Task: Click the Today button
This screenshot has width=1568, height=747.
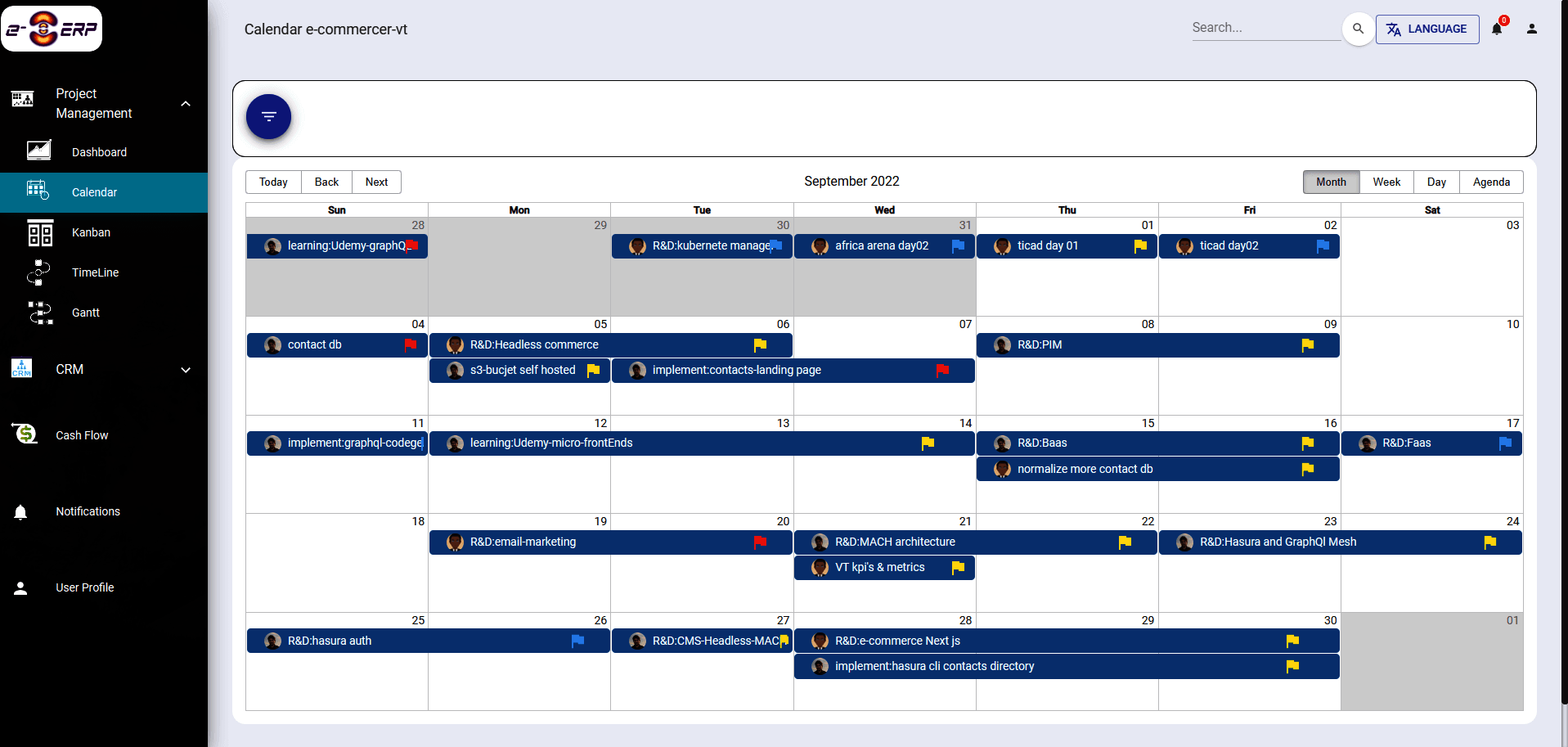Action: 272,182
